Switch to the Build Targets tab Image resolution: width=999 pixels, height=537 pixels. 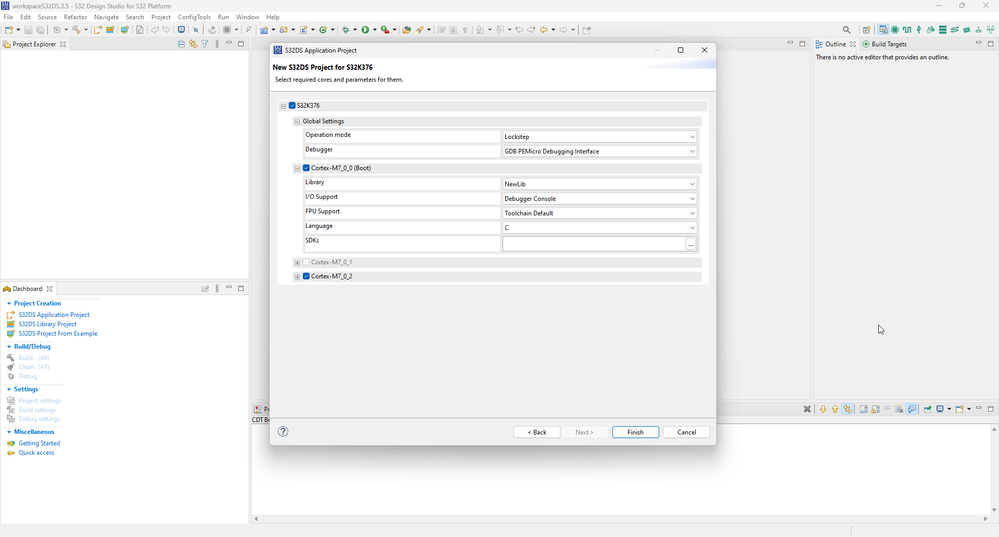click(x=884, y=44)
